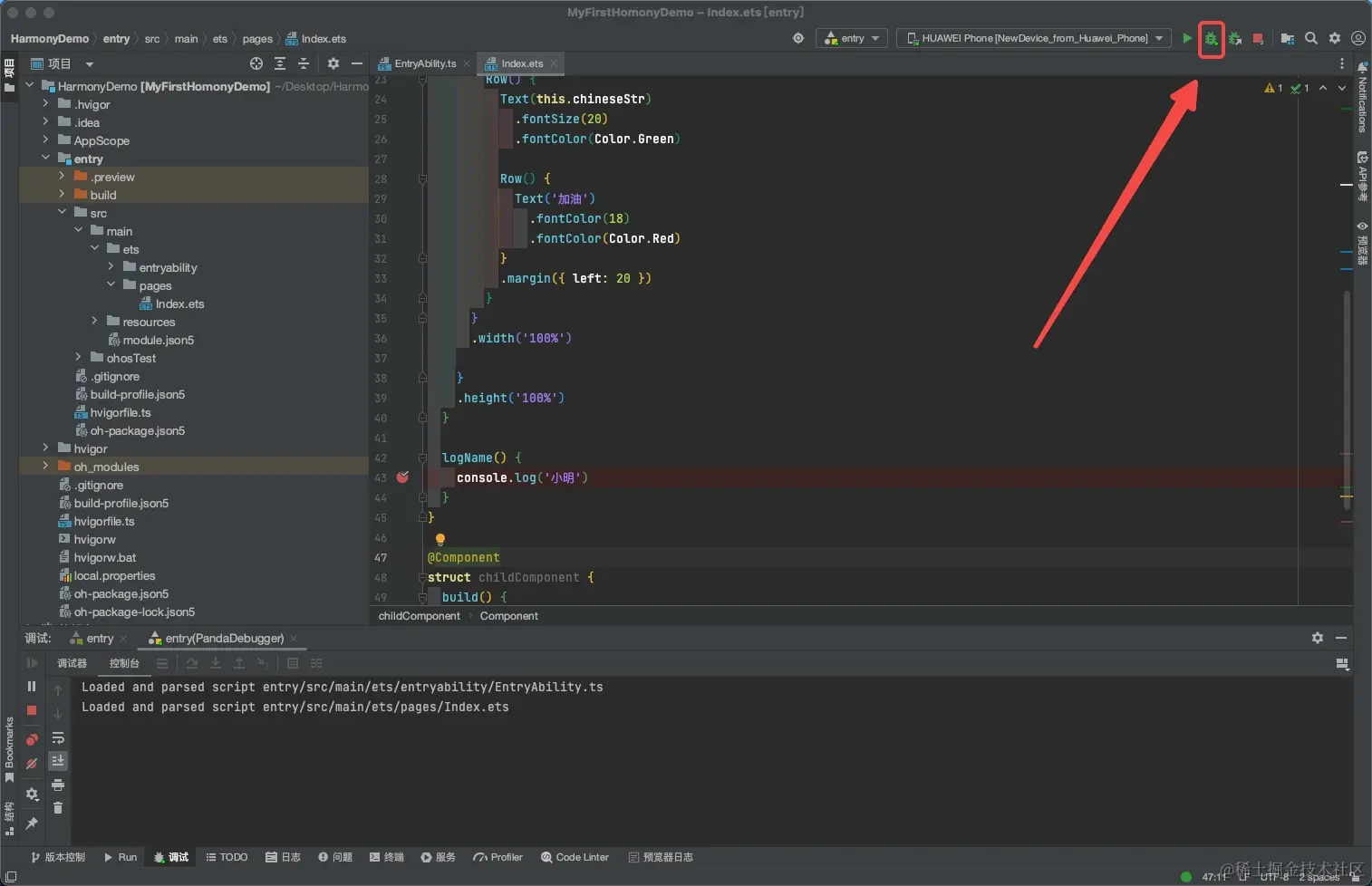Open HUAWEI Phone device selector dropdown
Viewport: 1372px width, 886px height.
(1034, 38)
